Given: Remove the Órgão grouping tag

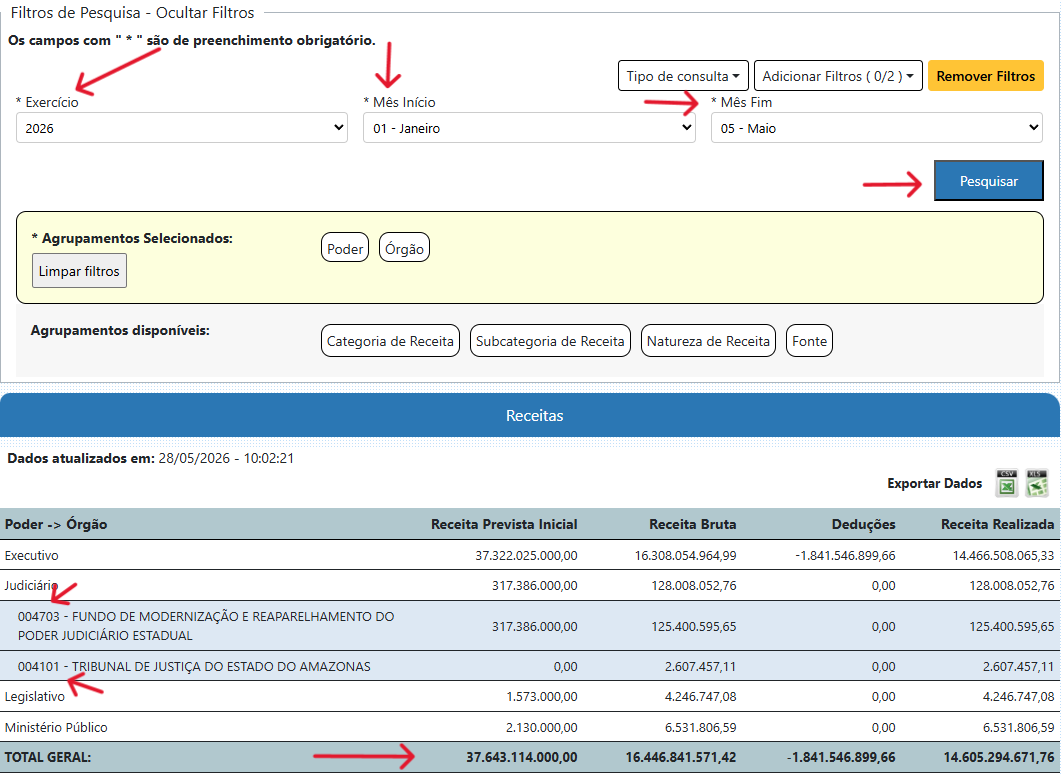Looking at the screenshot, I should click(x=404, y=248).
